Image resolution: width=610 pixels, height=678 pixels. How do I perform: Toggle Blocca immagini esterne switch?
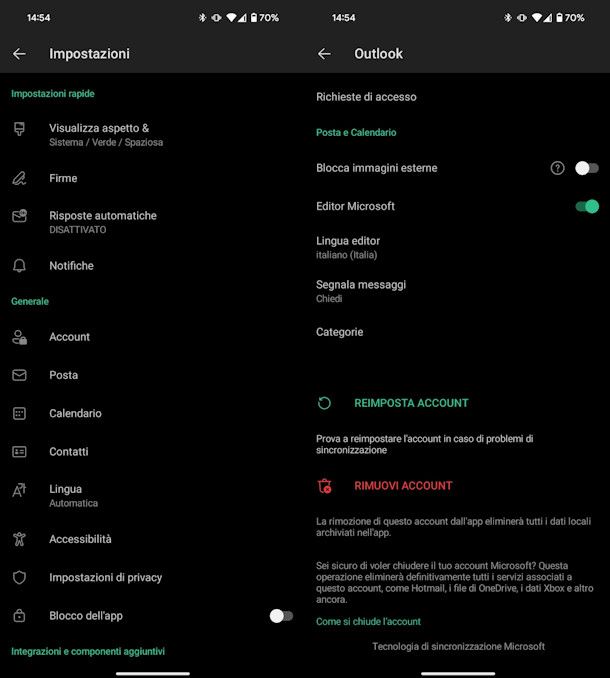tap(587, 168)
